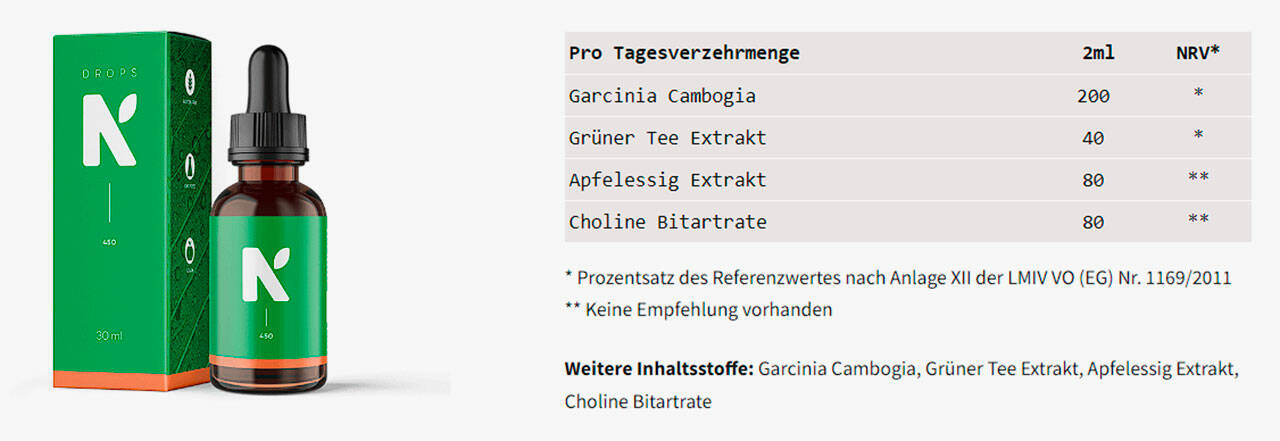Click the bottom round icon on the box side
The image size is (1280, 441).
click(189, 248)
